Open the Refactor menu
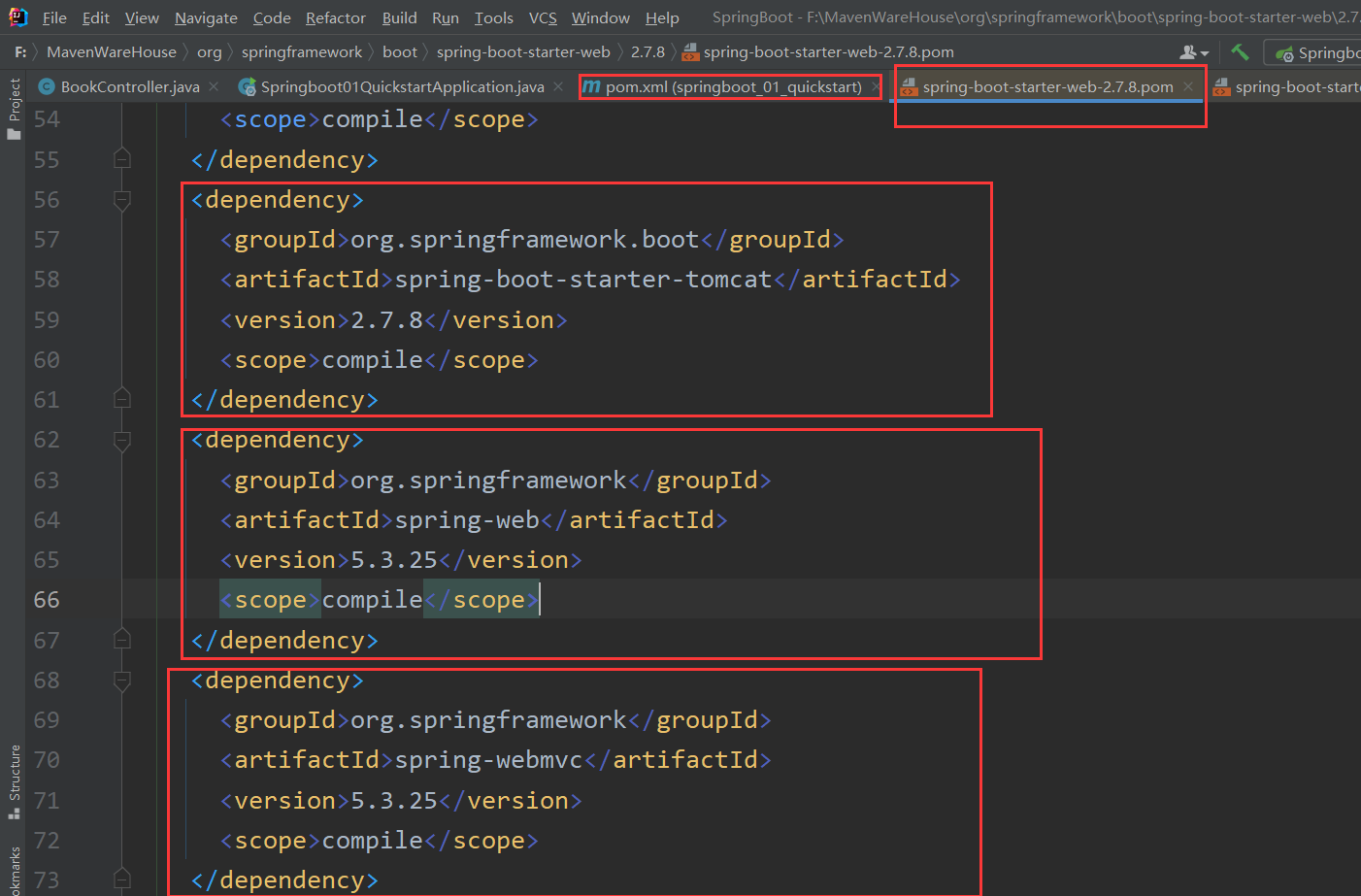Image resolution: width=1361 pixels, height=896 pixels. point(336,17)
